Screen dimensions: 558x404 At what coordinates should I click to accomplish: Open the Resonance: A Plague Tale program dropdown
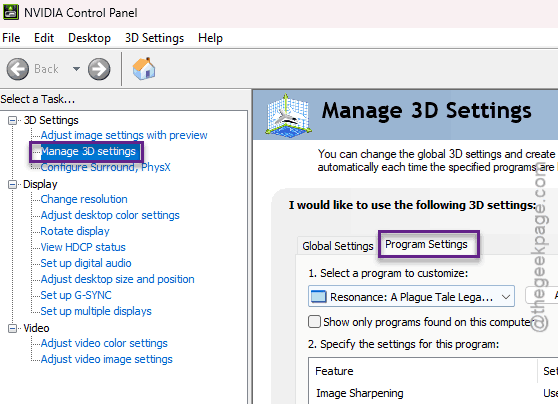[x=411, y=296]
